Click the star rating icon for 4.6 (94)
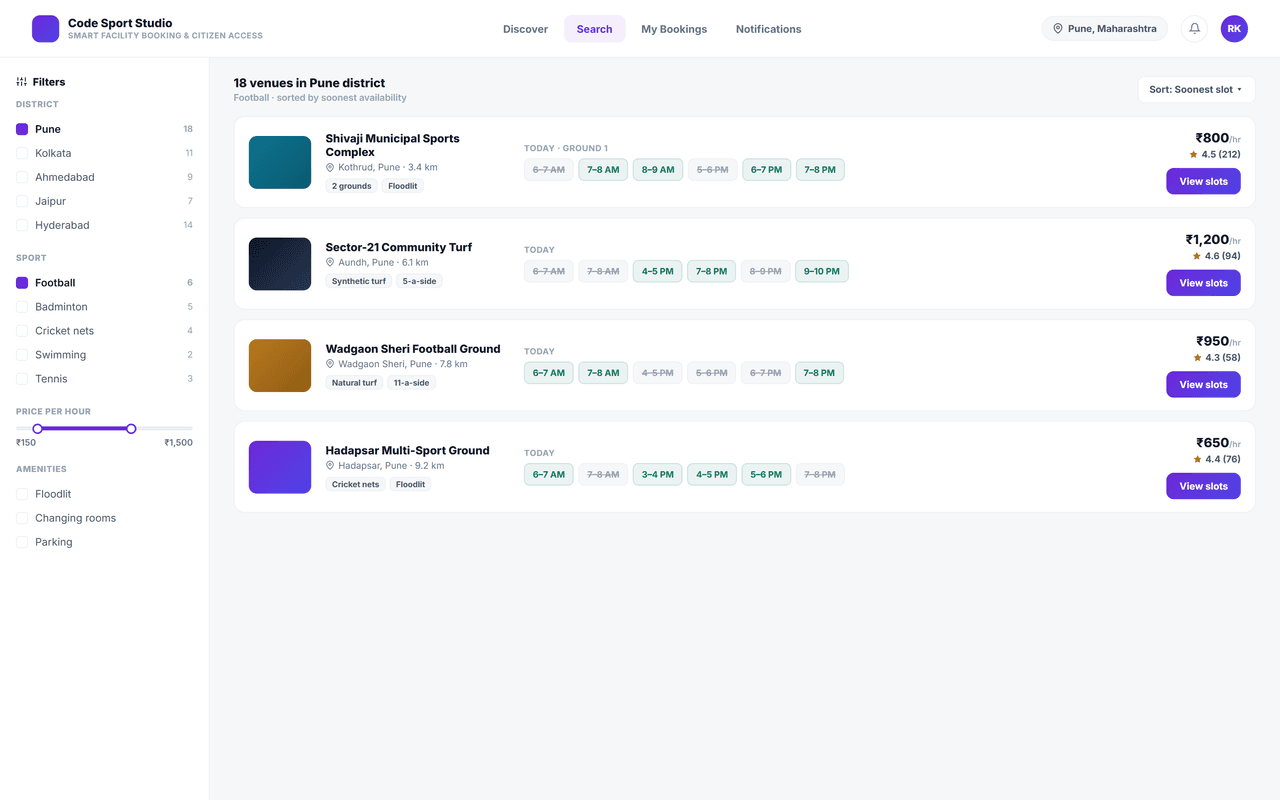Screen dimensions: 1280x800 click(x=1197, y=256)
